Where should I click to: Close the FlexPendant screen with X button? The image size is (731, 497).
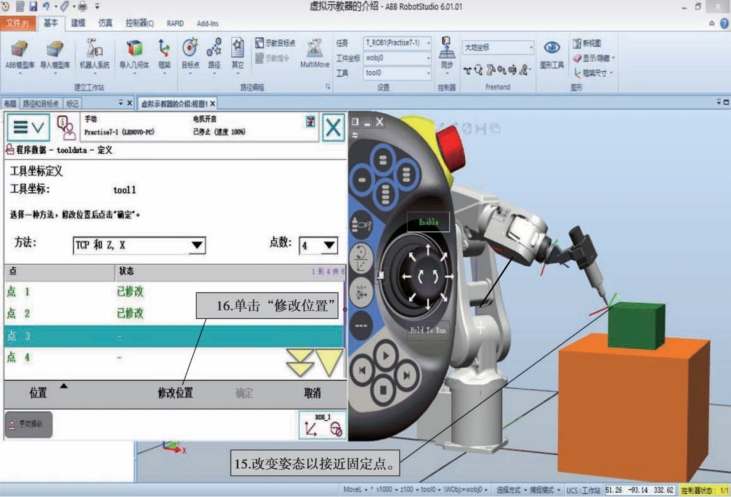point(333,127)
